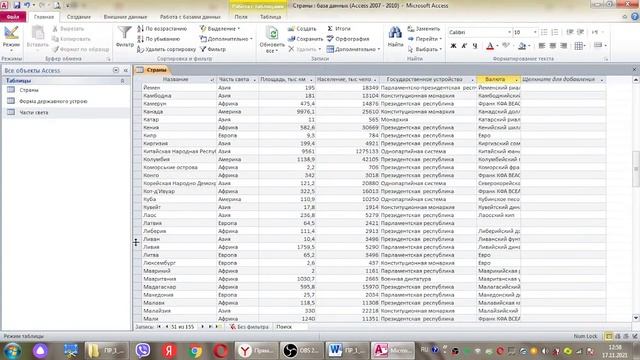Open Viber from the taskbar

click(x=142, y=351)
